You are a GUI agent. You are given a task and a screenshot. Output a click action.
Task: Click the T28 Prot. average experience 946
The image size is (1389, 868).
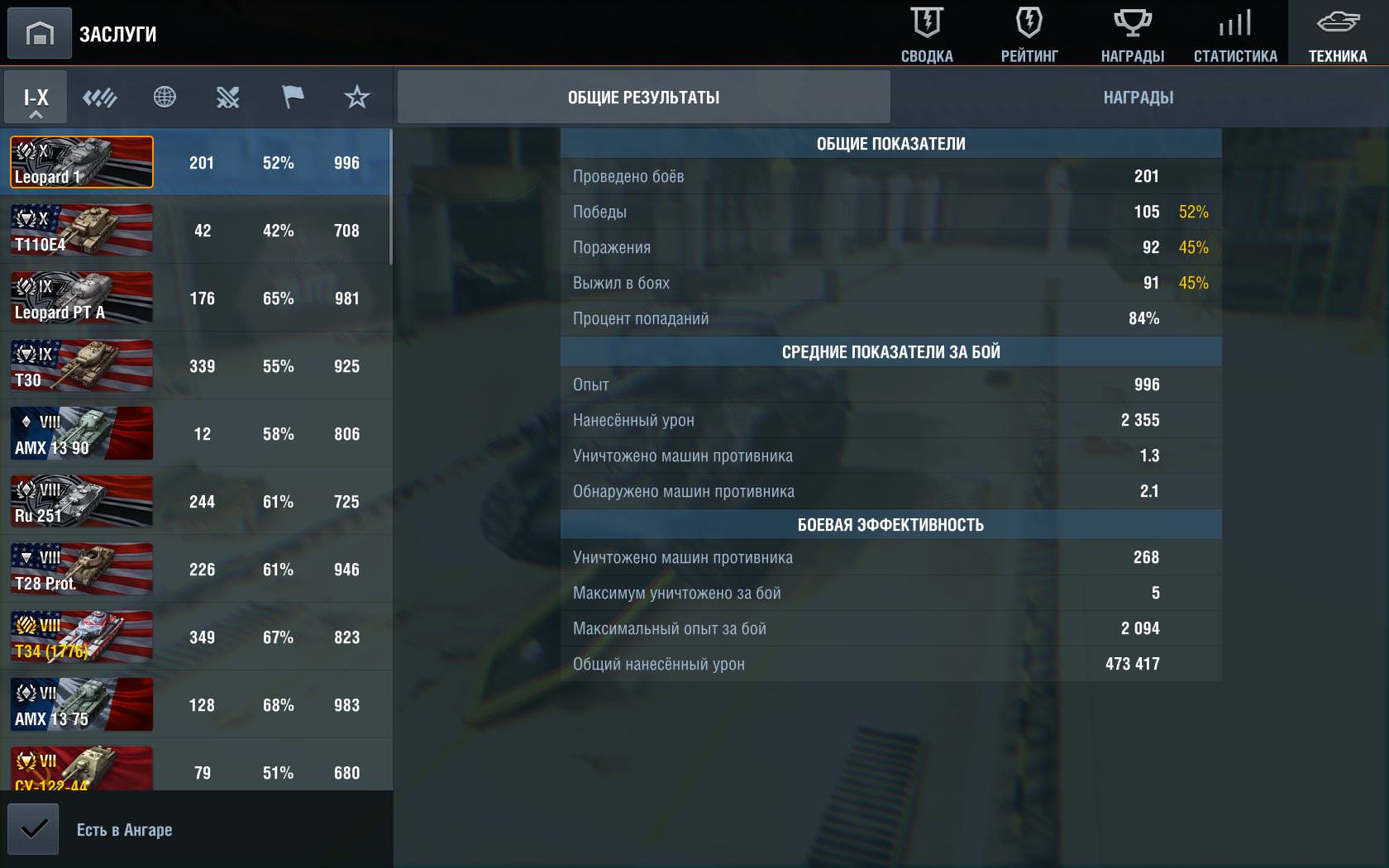coord(346,570)
